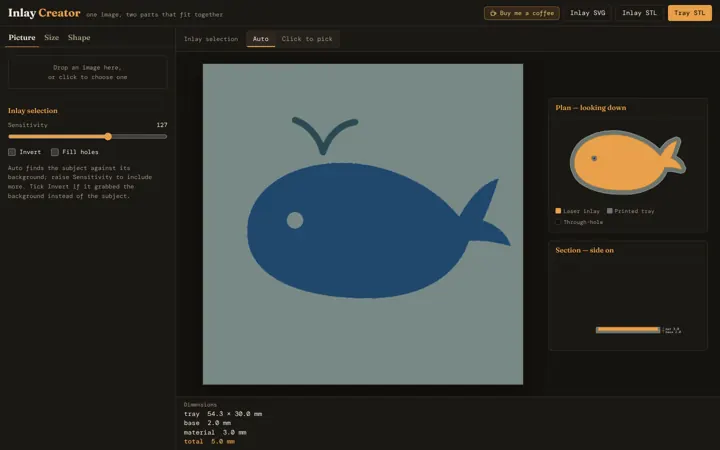
Task: Click the Through-hole legend swatch
Action: click(x=558, y=222)
